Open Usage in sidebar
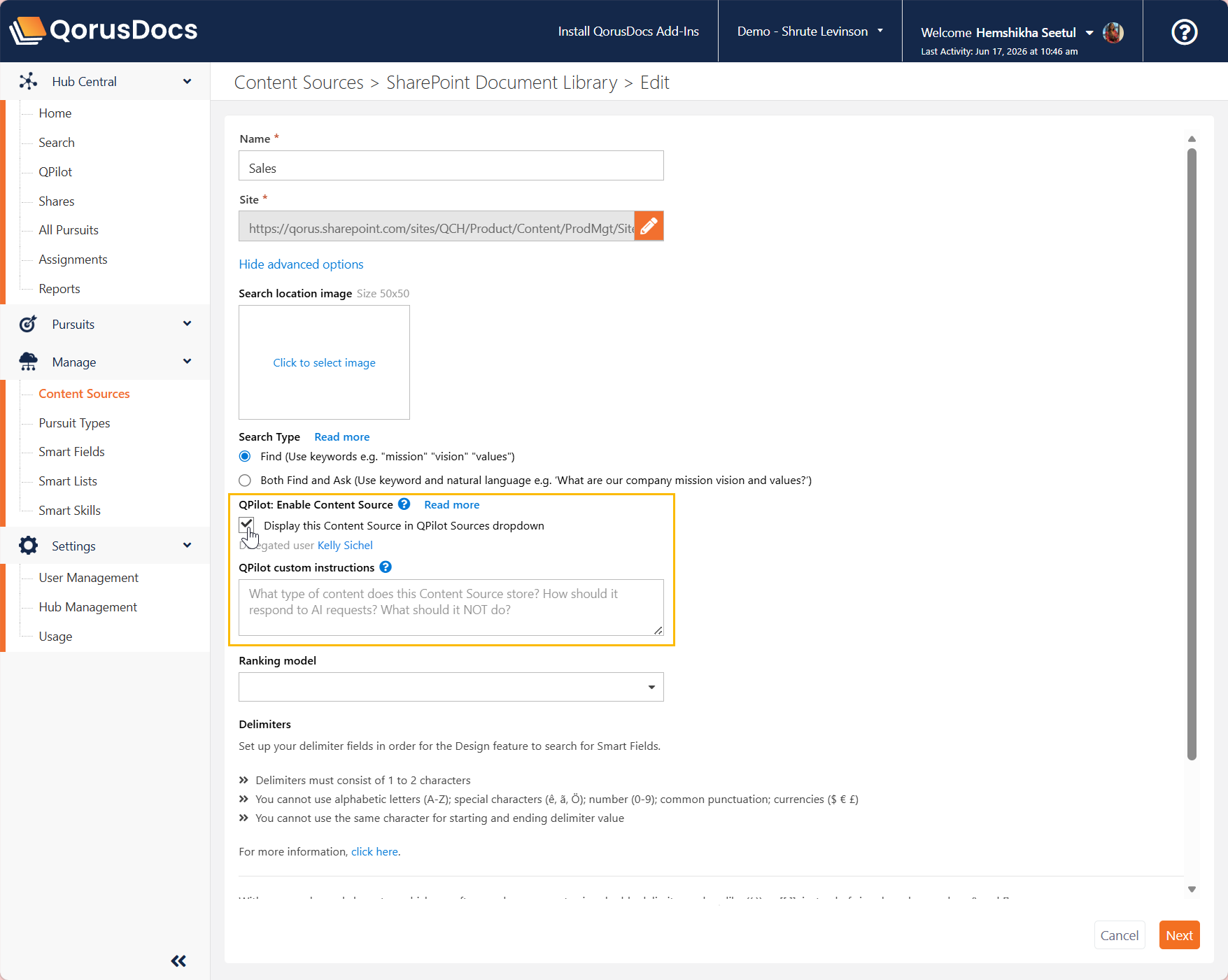The height and width of the screenshot is (980, 1228). click(x=55, y=637)
